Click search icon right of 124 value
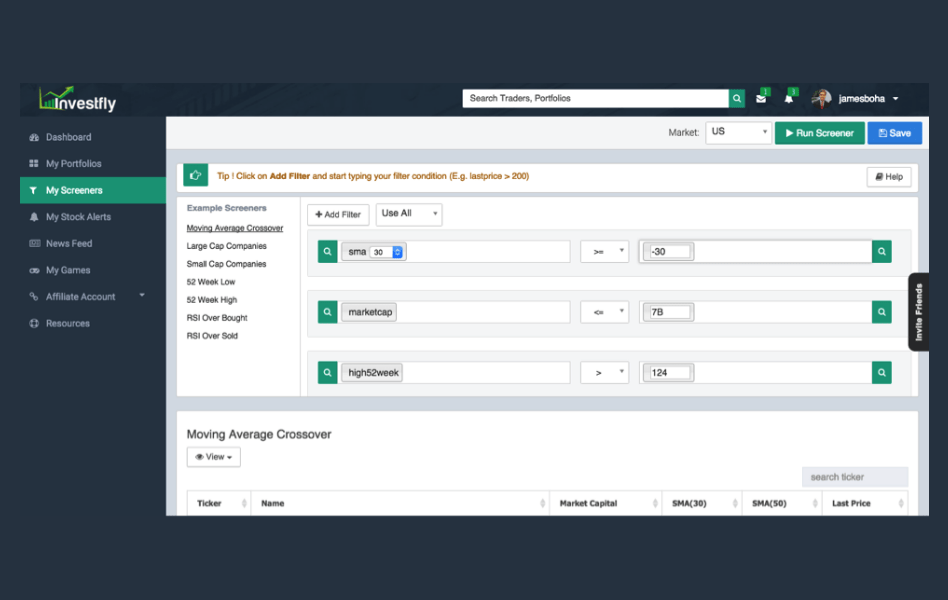The image size is (948, 600). (x=881, y=373)
